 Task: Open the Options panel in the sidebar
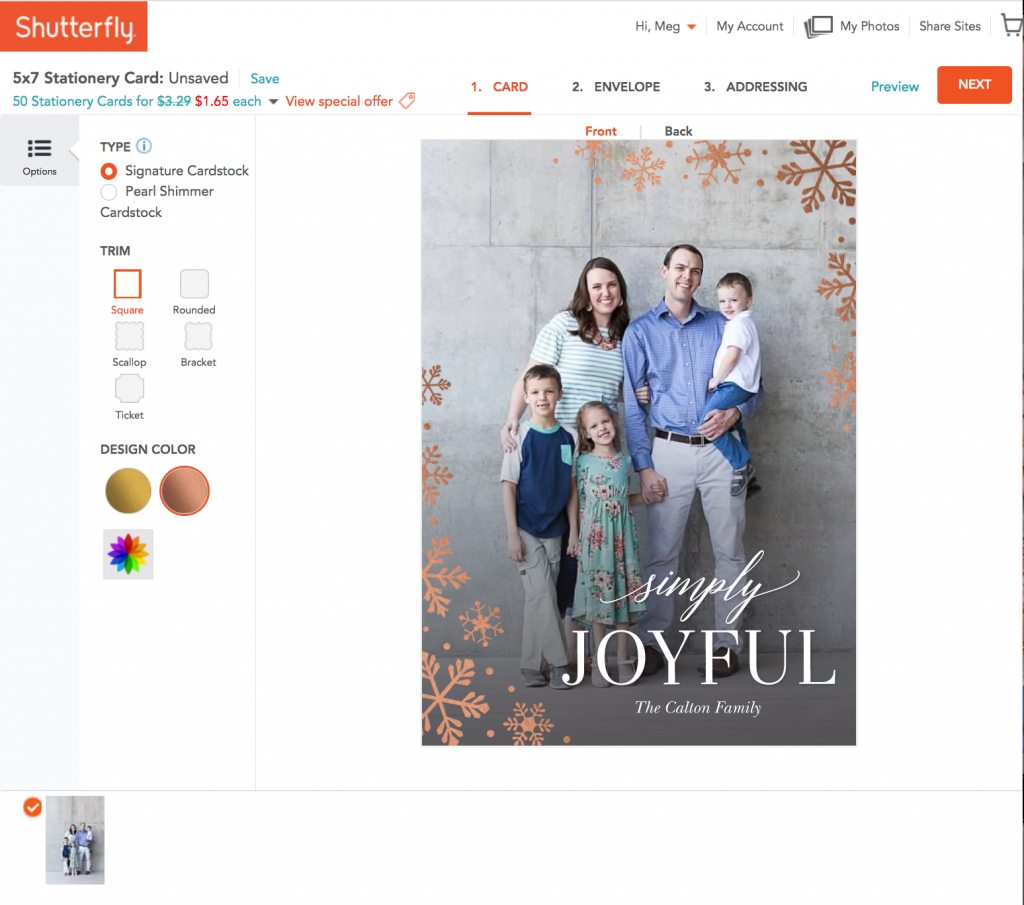click(x=39, y=155)
